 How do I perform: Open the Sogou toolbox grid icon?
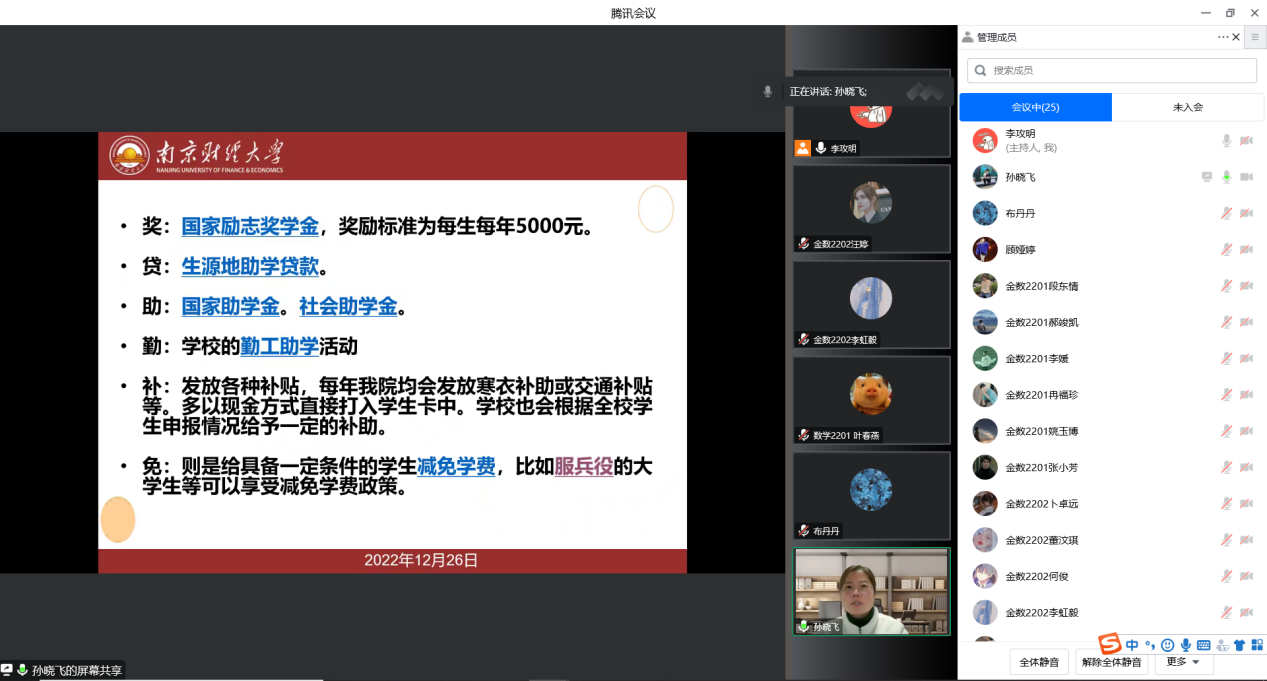1257,645
